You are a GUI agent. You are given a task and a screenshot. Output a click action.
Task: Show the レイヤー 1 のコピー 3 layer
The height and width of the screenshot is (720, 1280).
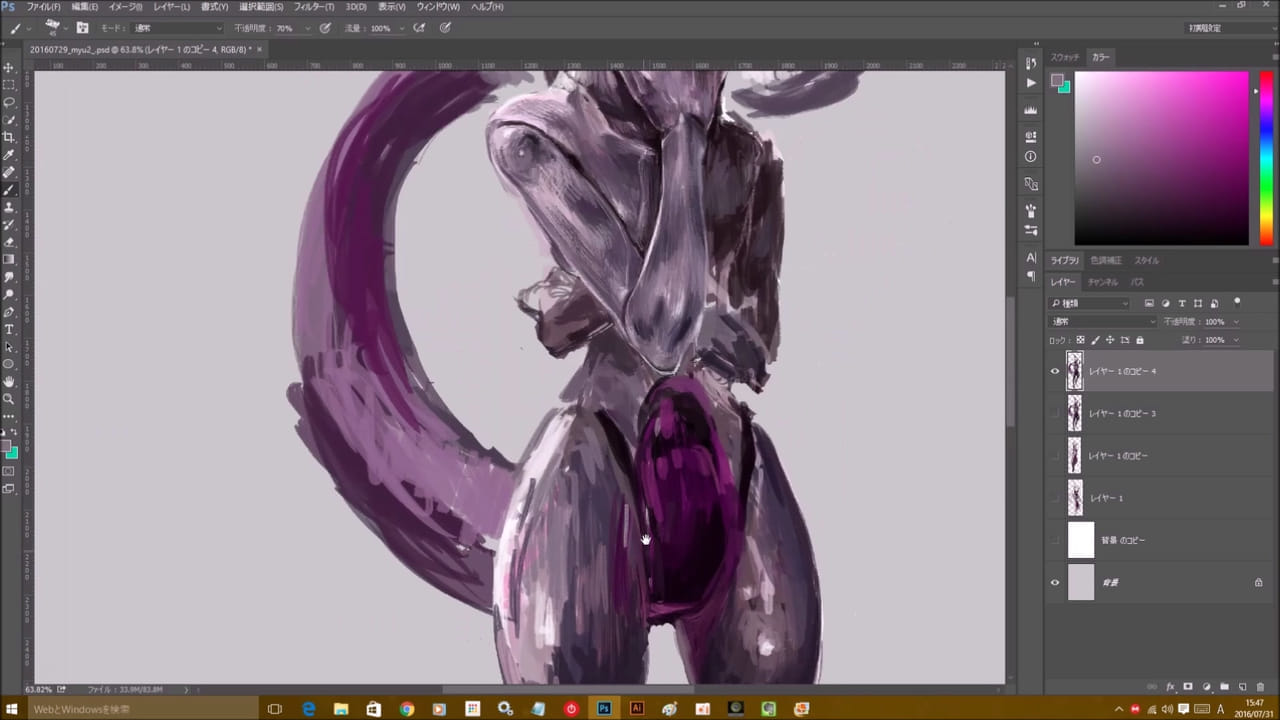click(x=1054, y=413)
